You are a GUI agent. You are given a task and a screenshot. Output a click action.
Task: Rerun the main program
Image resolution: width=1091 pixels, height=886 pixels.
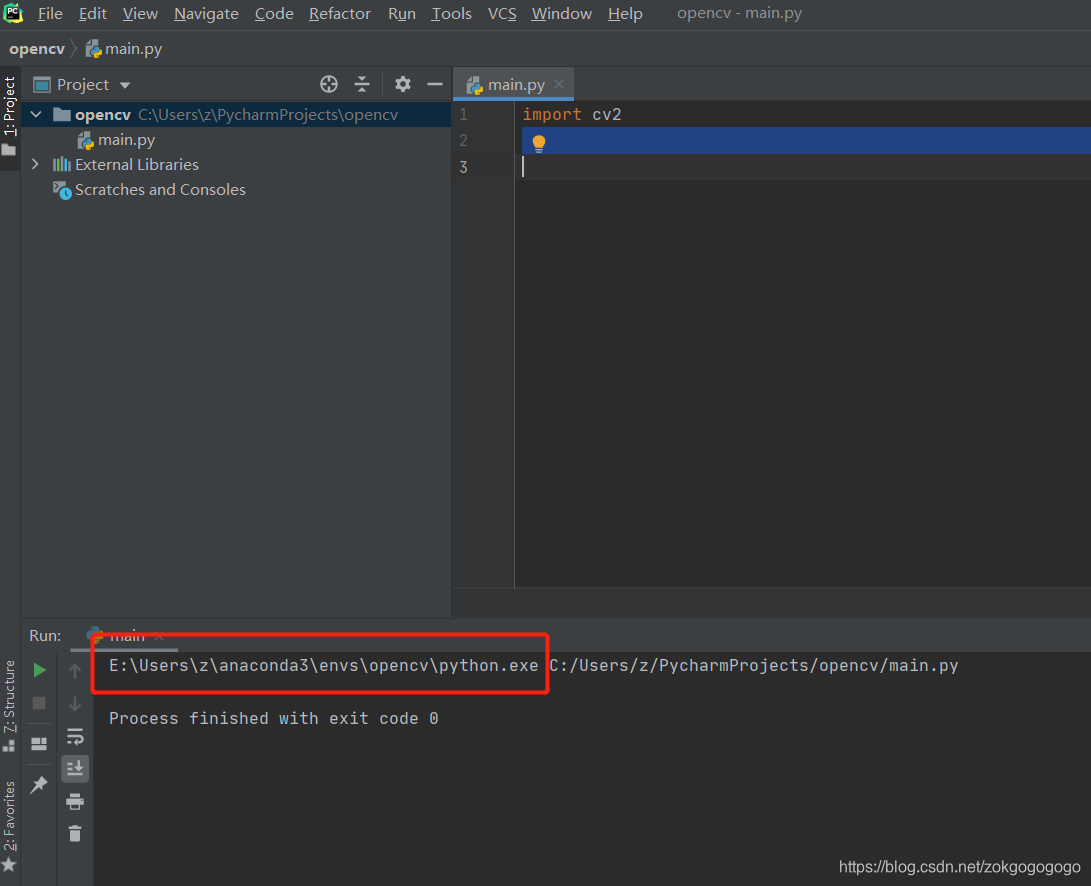point(40,670)
